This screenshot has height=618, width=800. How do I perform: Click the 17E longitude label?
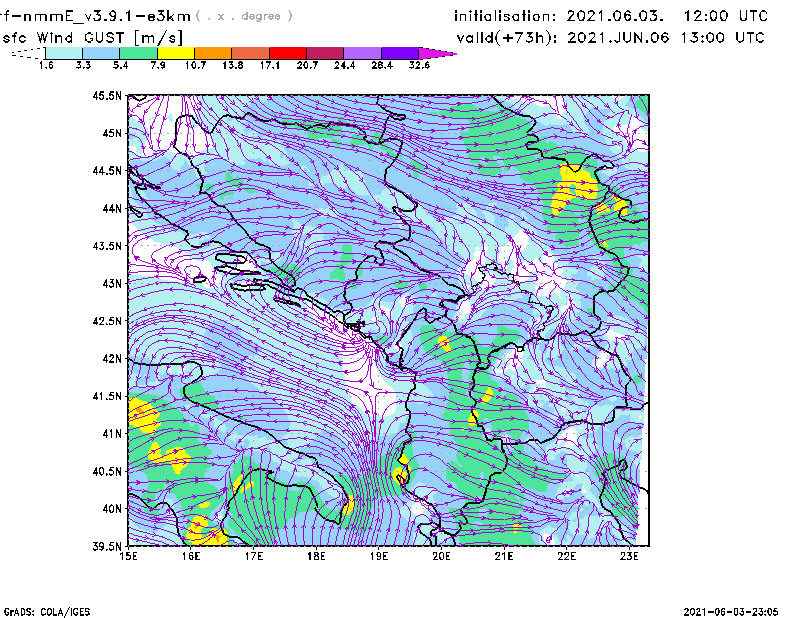coord(254,556)
